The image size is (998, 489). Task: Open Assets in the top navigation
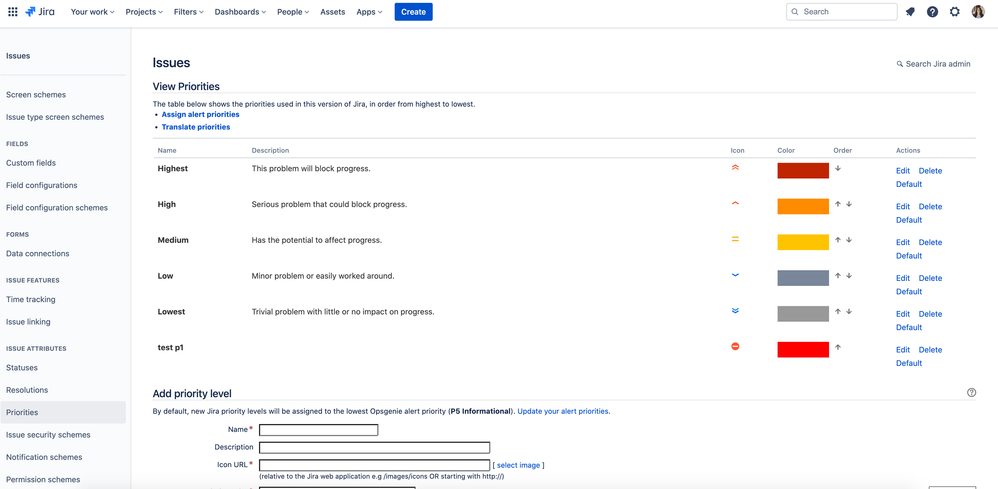pos(333,11)
